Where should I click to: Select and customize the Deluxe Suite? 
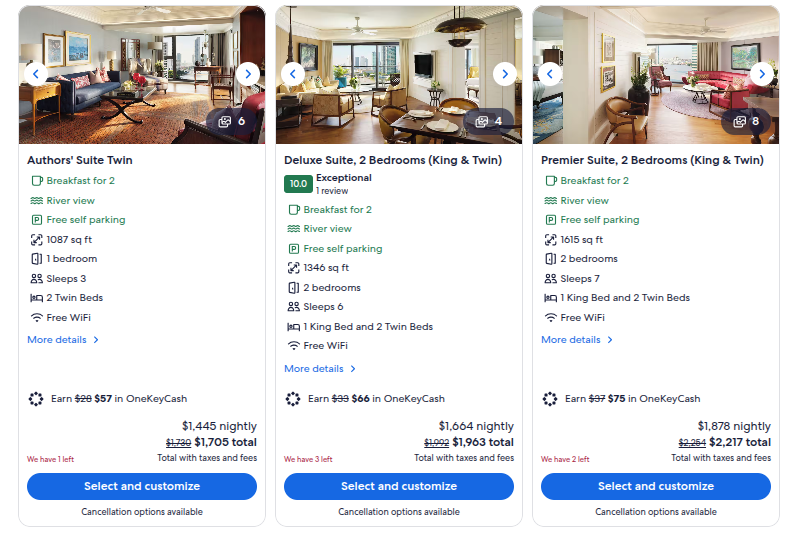click(x=399, y=487)
